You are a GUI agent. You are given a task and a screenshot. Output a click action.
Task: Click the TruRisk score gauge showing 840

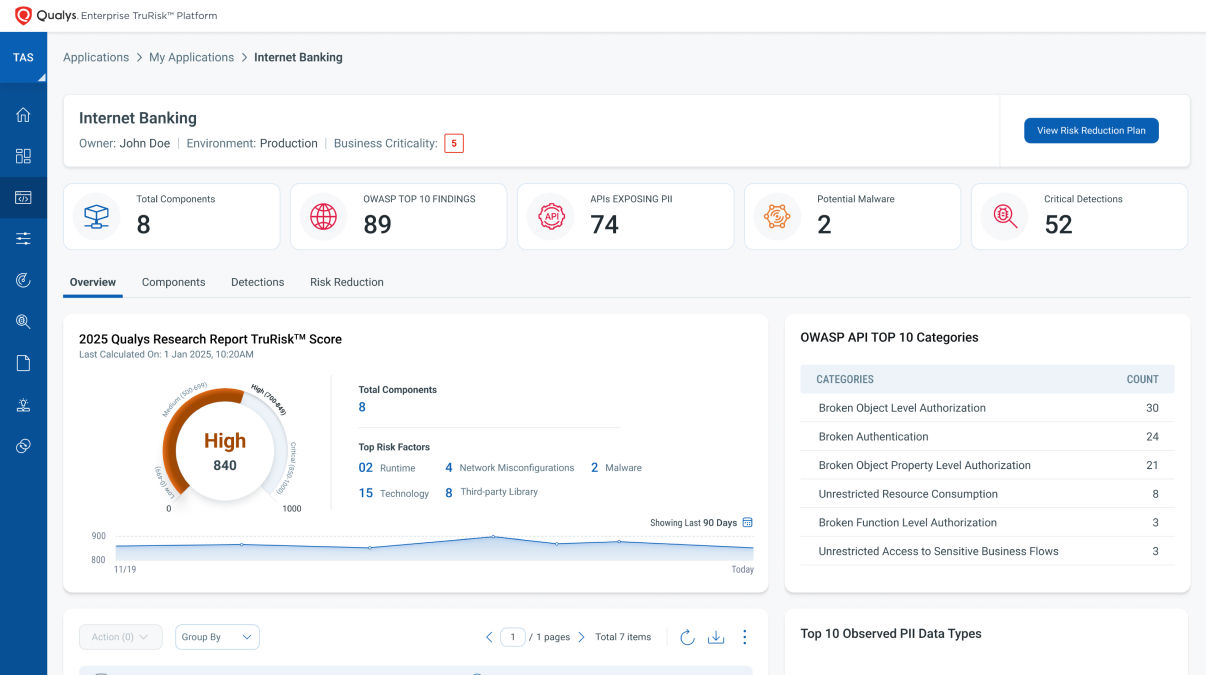coord(226,450)
